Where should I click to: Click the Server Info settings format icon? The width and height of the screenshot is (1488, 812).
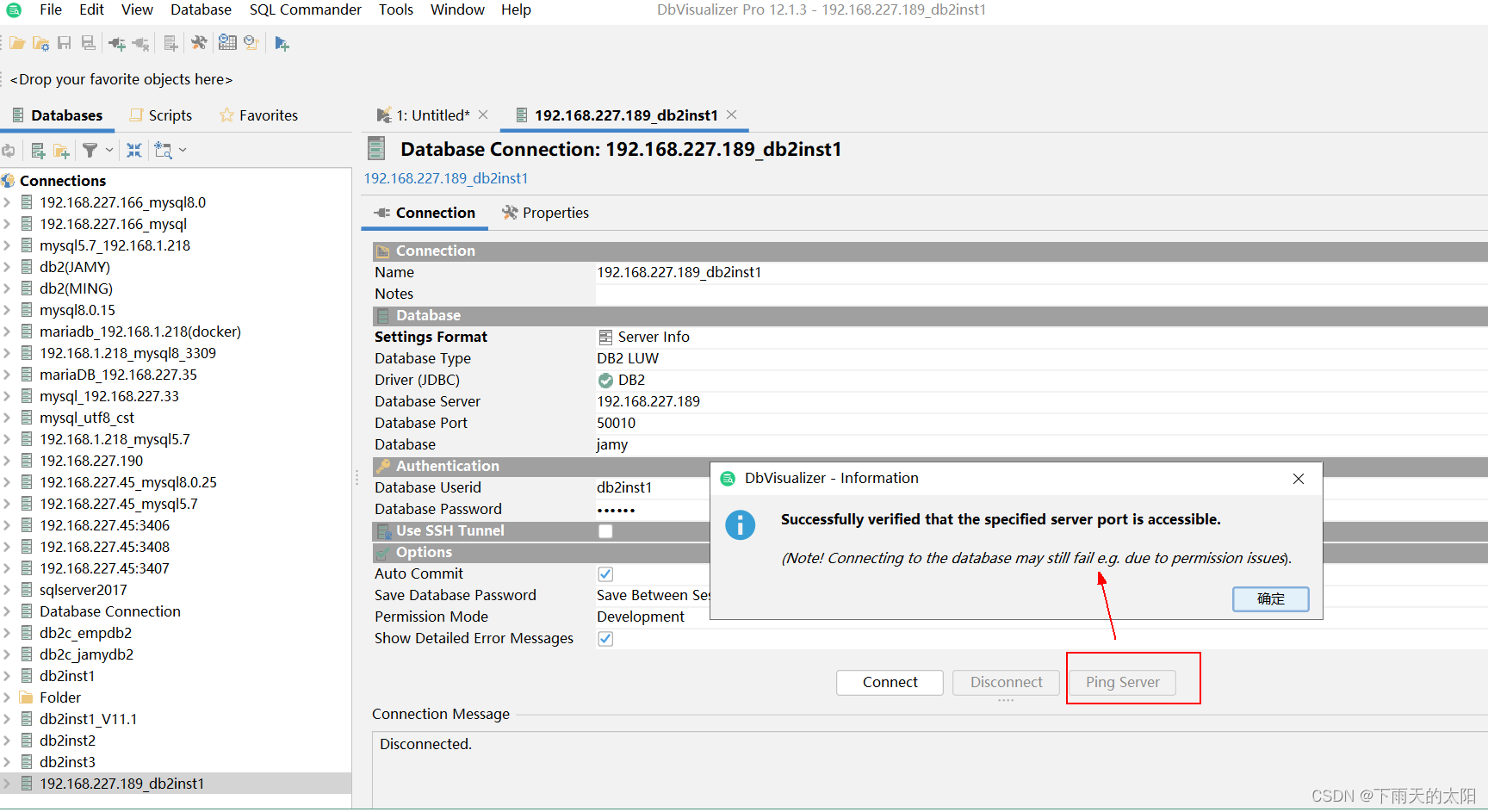pyautogui.click(x=605, y=338)
